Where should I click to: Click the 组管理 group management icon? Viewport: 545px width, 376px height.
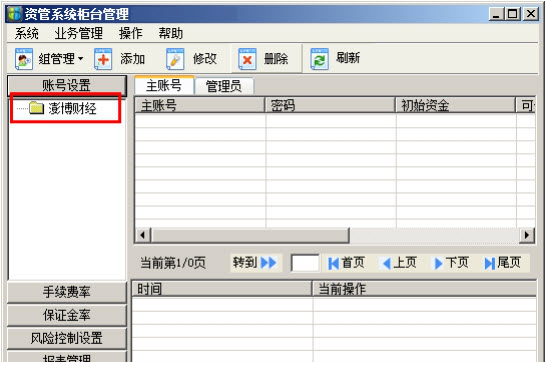(24, 59)
